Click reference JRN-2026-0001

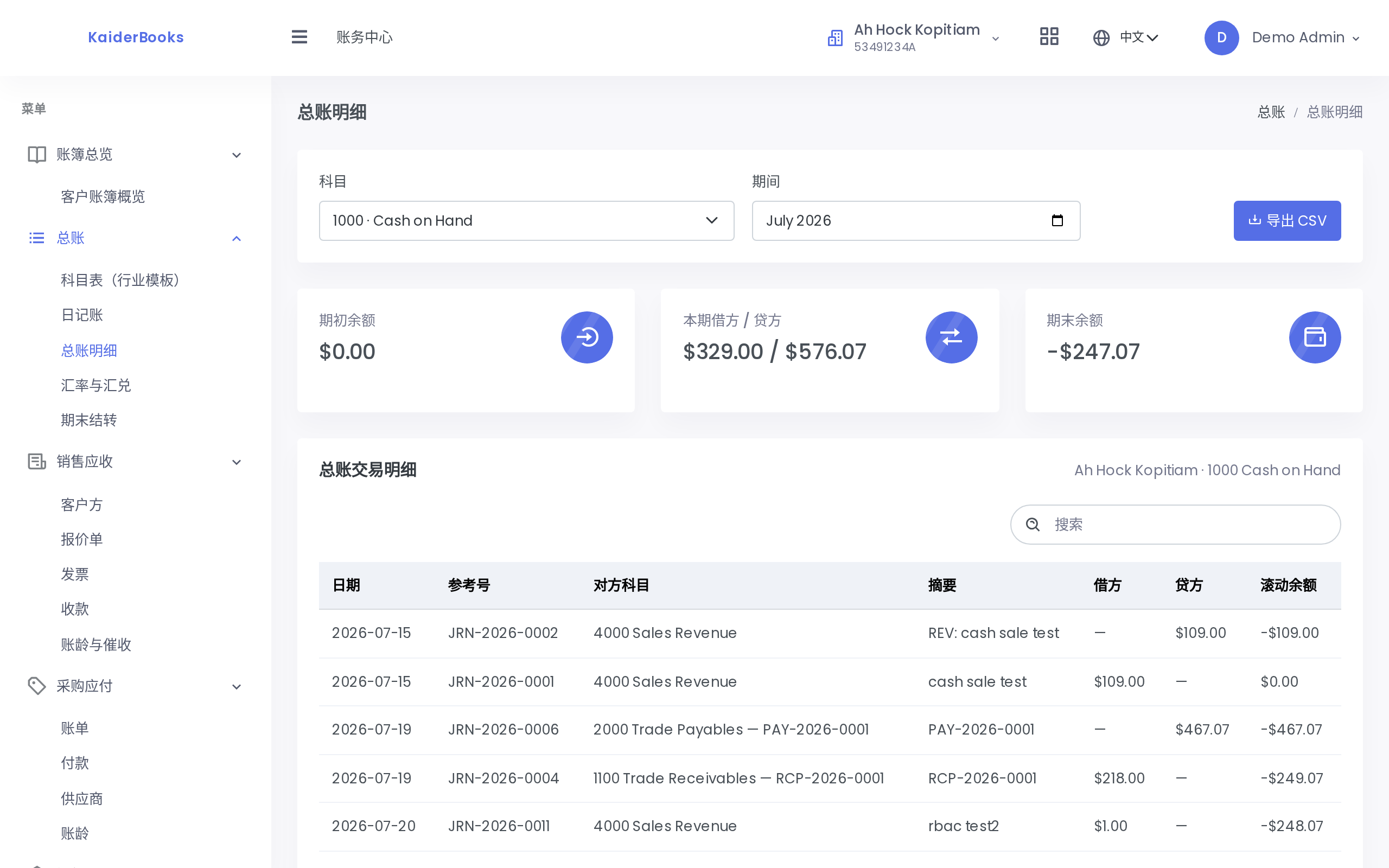click(x=501, y=681)
